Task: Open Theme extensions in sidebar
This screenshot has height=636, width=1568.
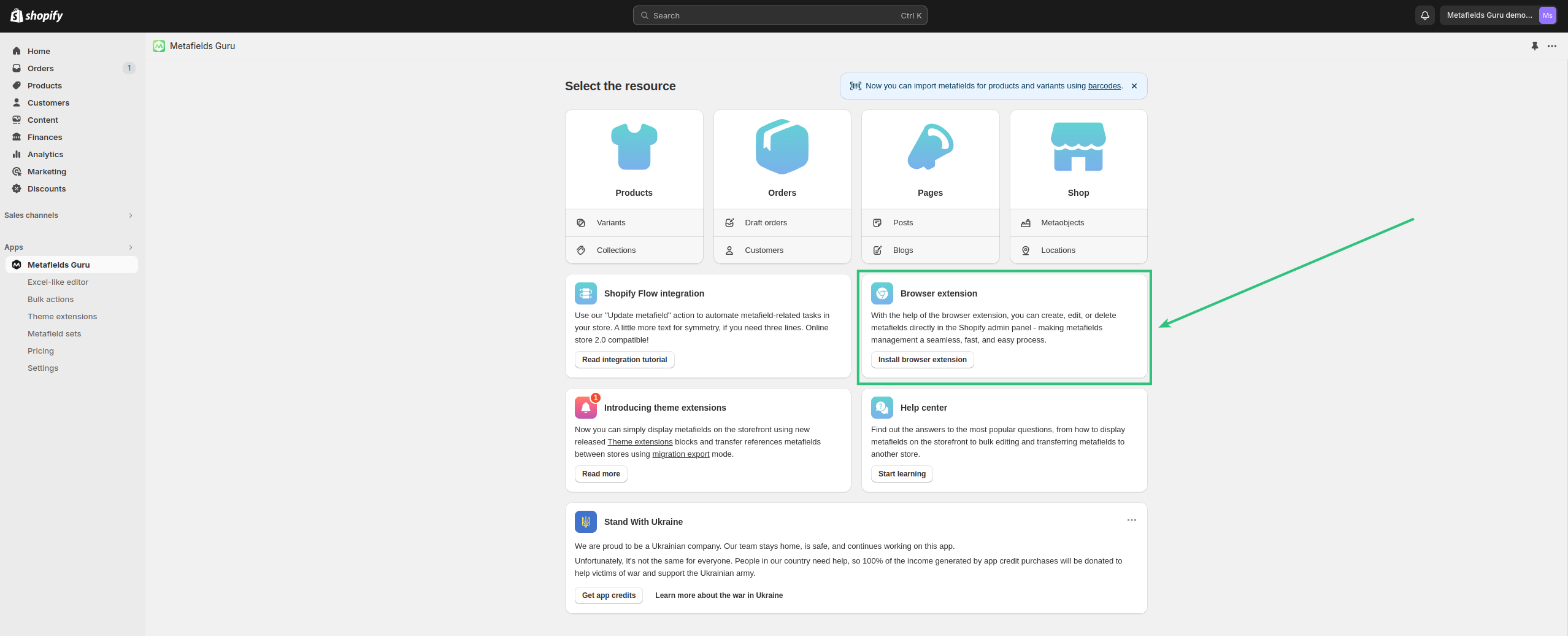Action: (x=62, y=316)
